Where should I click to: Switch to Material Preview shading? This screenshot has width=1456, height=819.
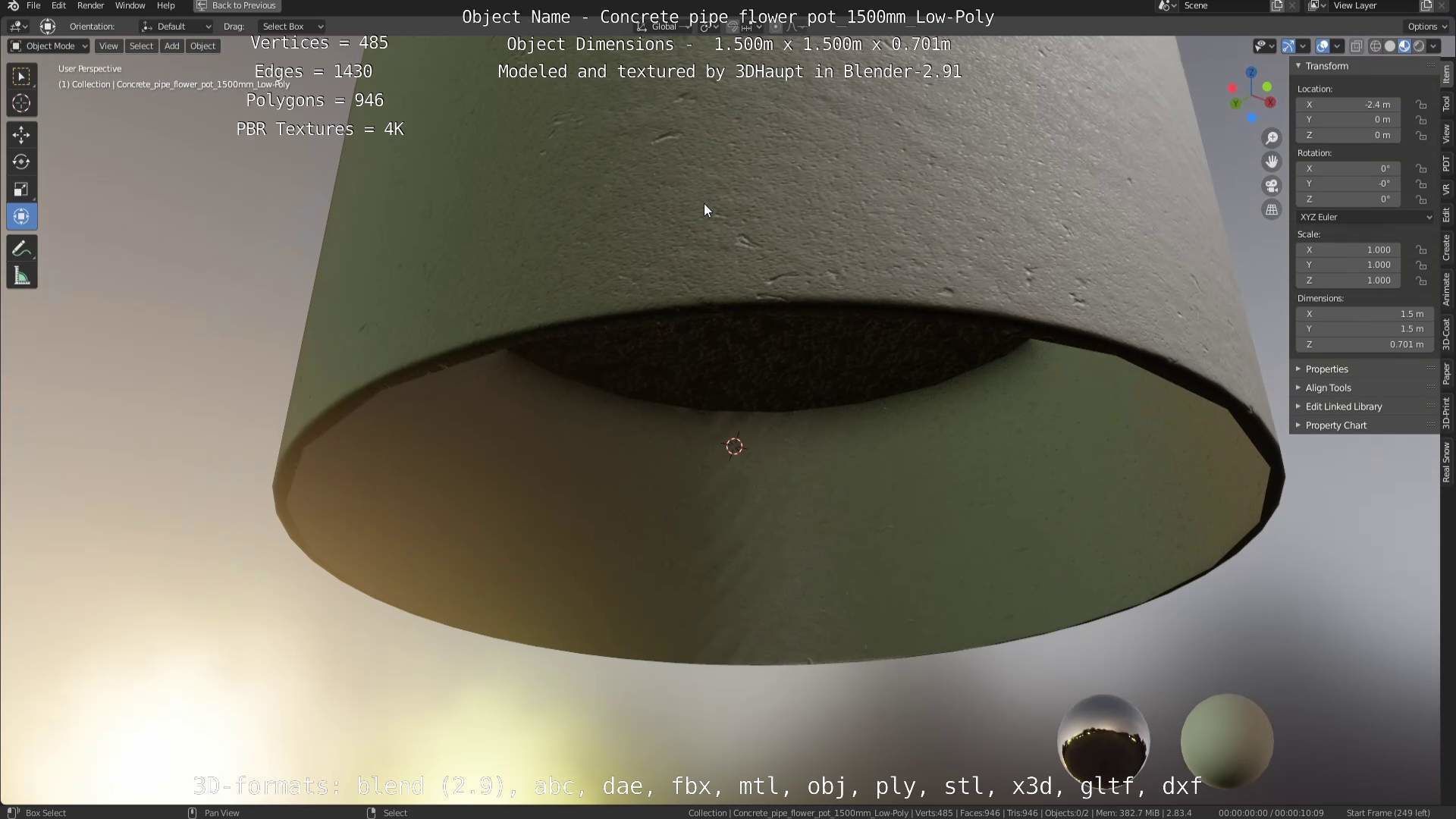click(x=1404, y=46)
